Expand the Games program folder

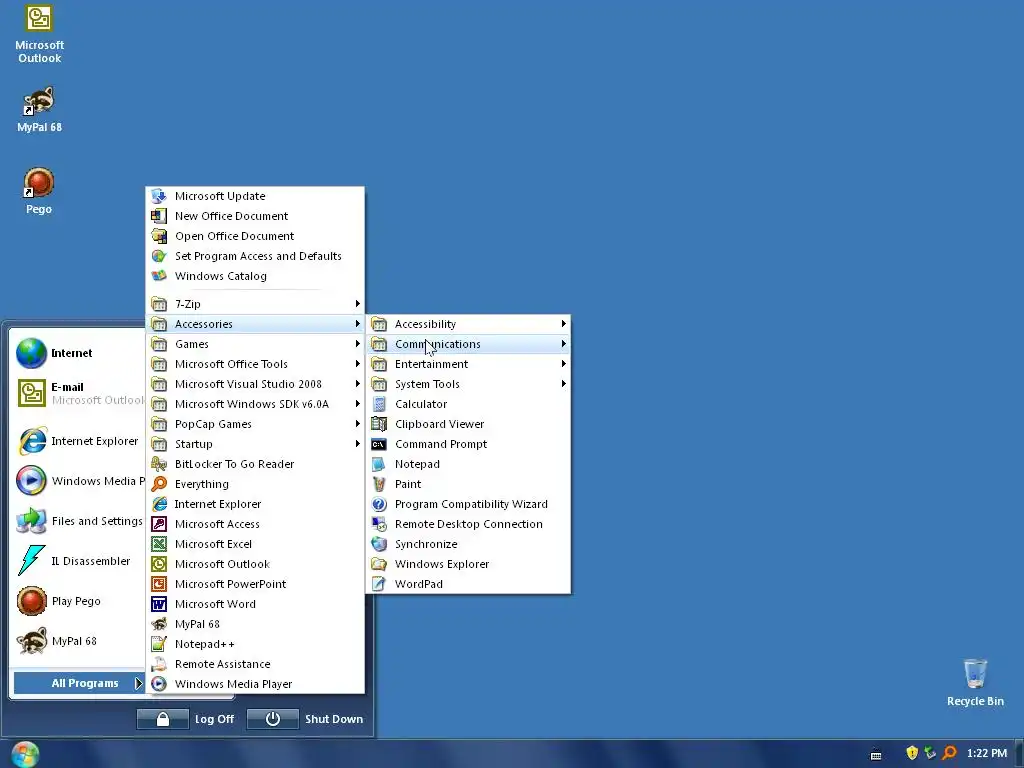[255, 344]
